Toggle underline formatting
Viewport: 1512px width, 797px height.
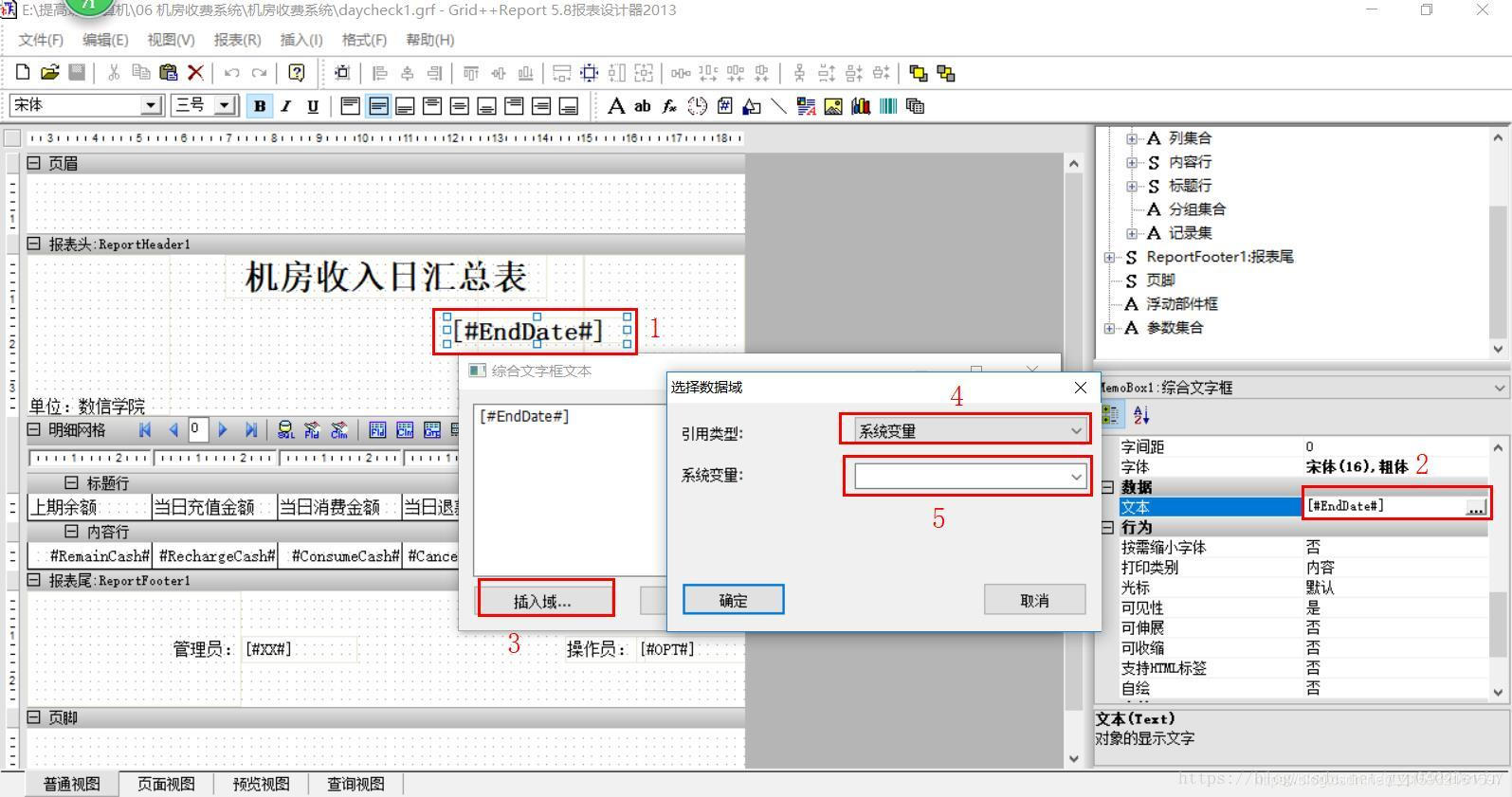pos(312,106)
